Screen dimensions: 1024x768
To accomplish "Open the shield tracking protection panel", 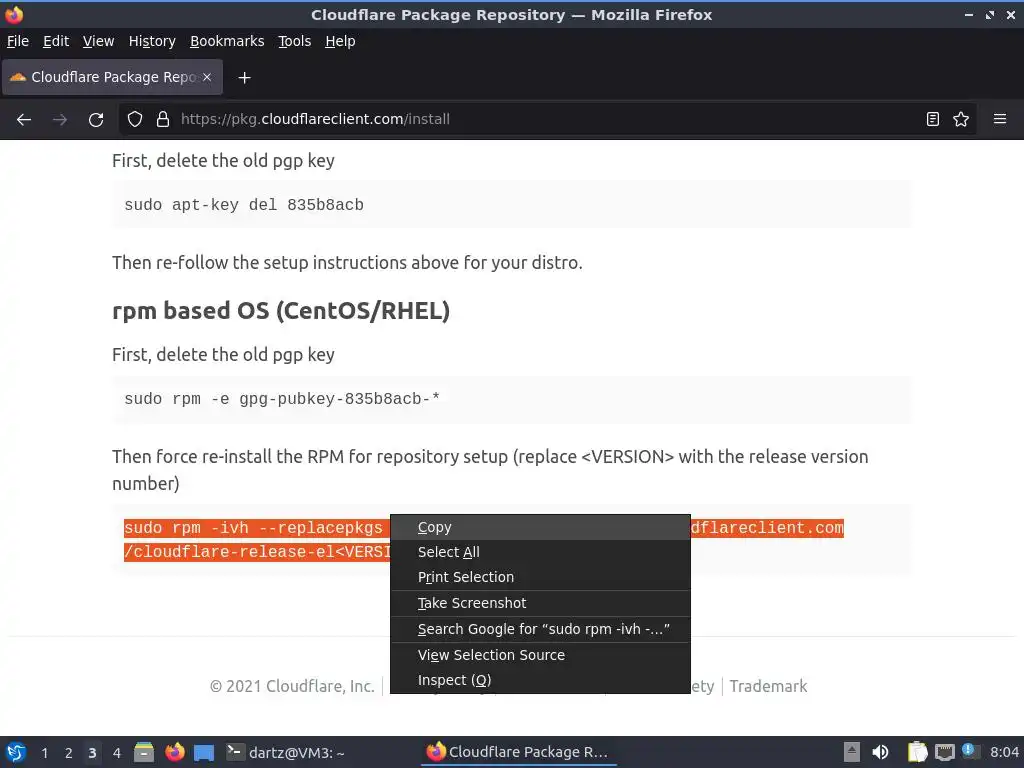I will point(135,120).
